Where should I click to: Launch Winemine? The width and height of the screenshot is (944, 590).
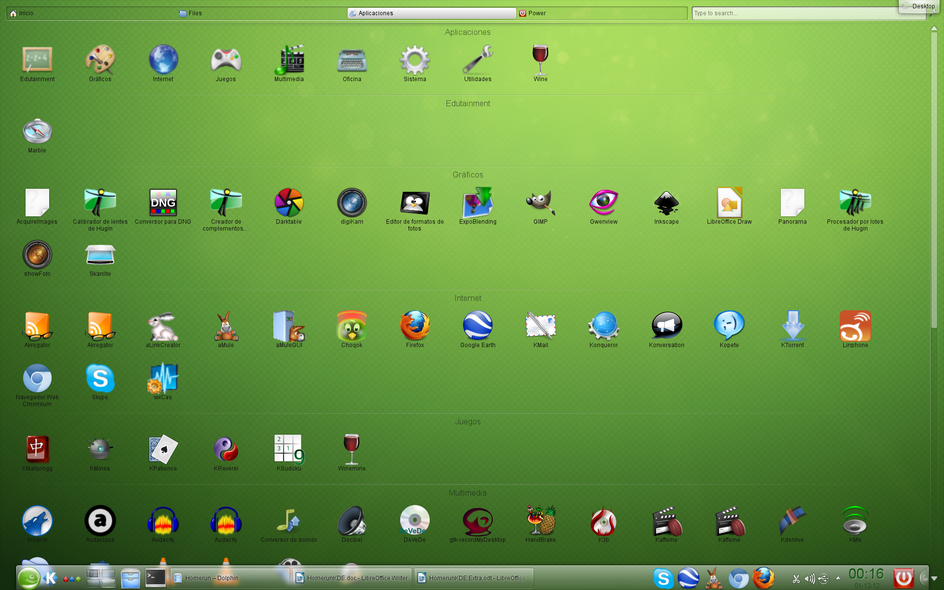coord(352,453)
